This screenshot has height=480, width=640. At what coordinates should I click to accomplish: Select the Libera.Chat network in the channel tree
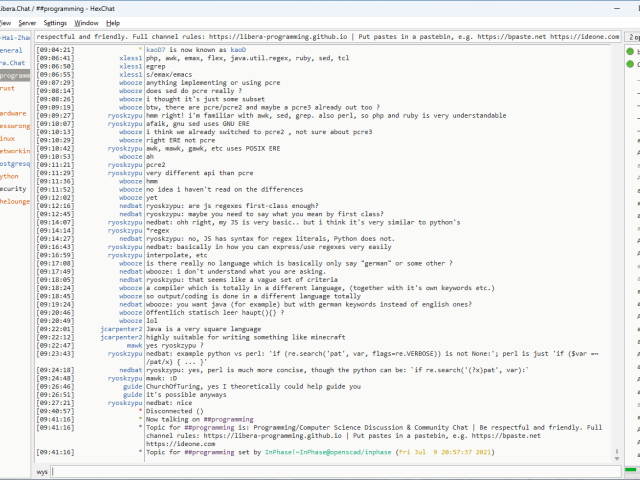pos(12,62)
